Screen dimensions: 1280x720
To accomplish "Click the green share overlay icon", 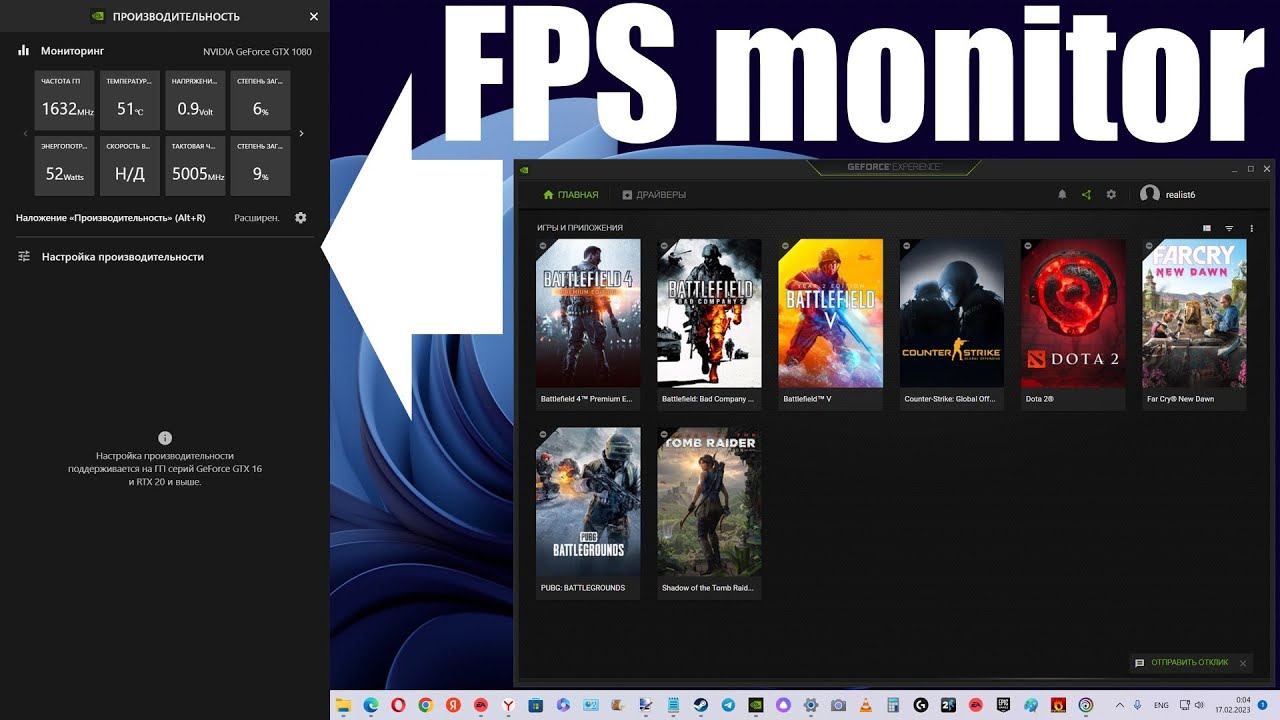I will 1086,195.
